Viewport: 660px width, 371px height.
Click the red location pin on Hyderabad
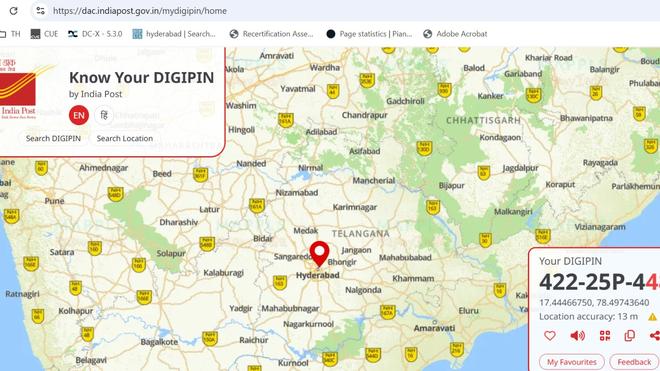(x=319, y=254)
